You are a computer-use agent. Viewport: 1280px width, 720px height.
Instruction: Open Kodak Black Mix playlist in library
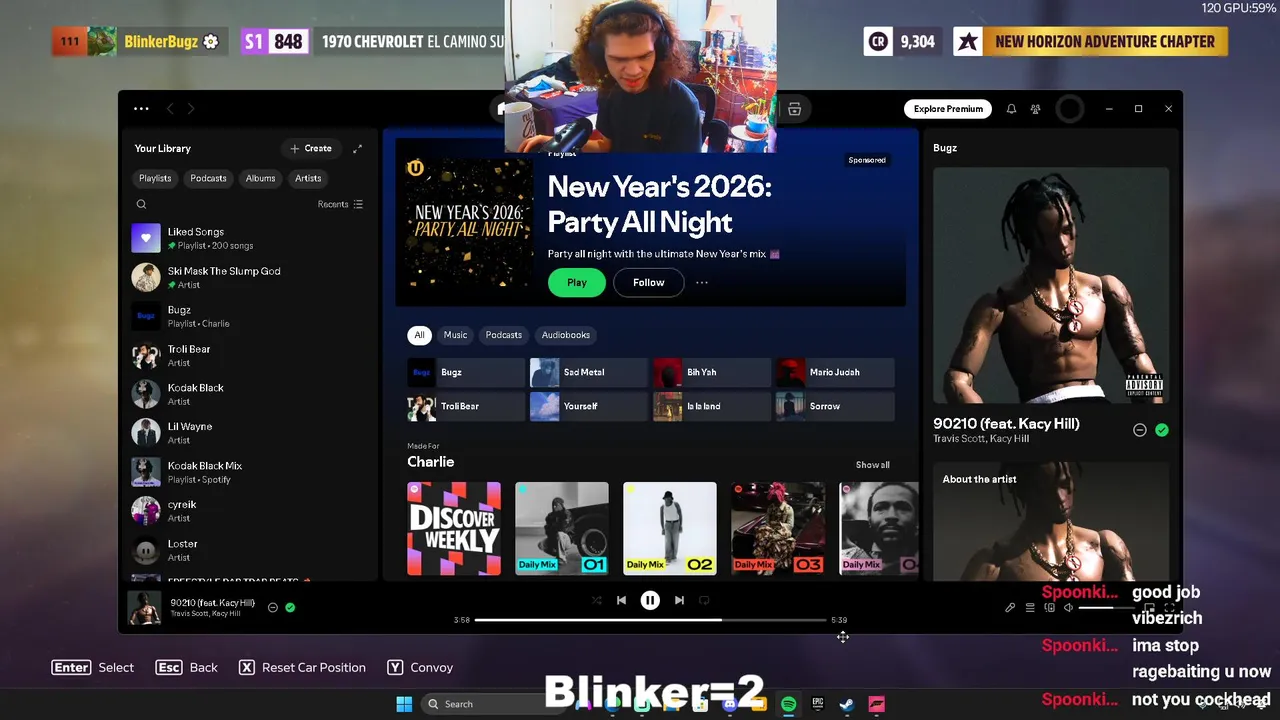pyautogui.click(x=250, y=472)
